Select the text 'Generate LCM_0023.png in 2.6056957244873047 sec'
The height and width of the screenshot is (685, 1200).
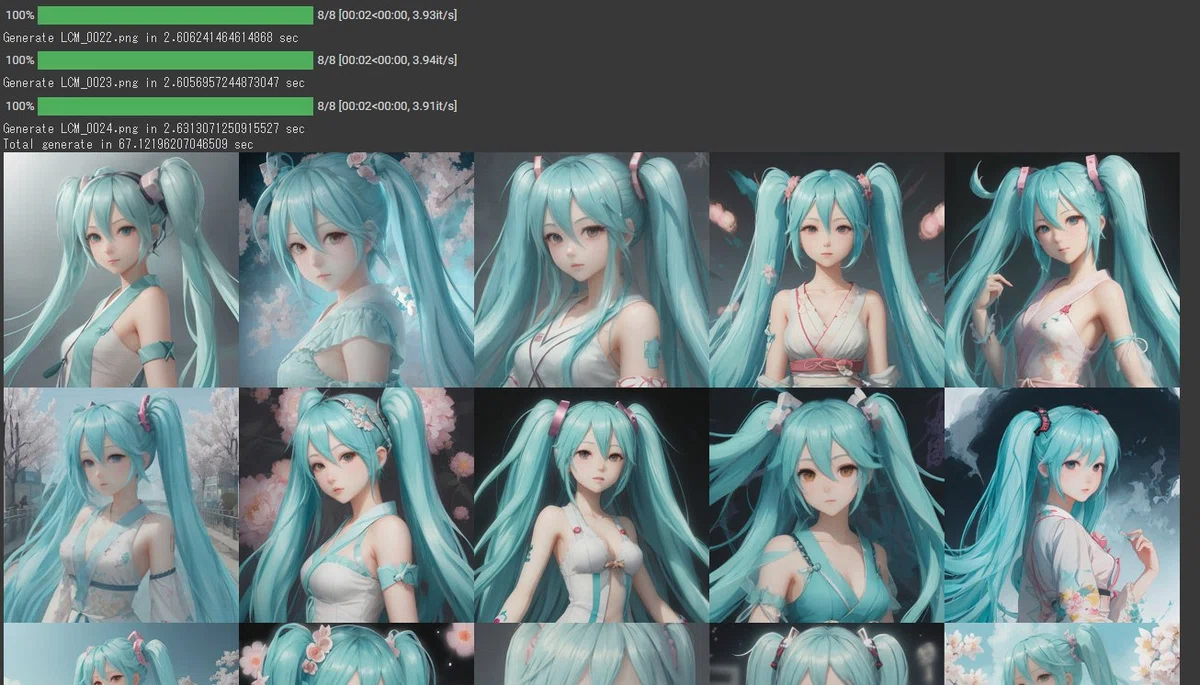tap(154, 83)
